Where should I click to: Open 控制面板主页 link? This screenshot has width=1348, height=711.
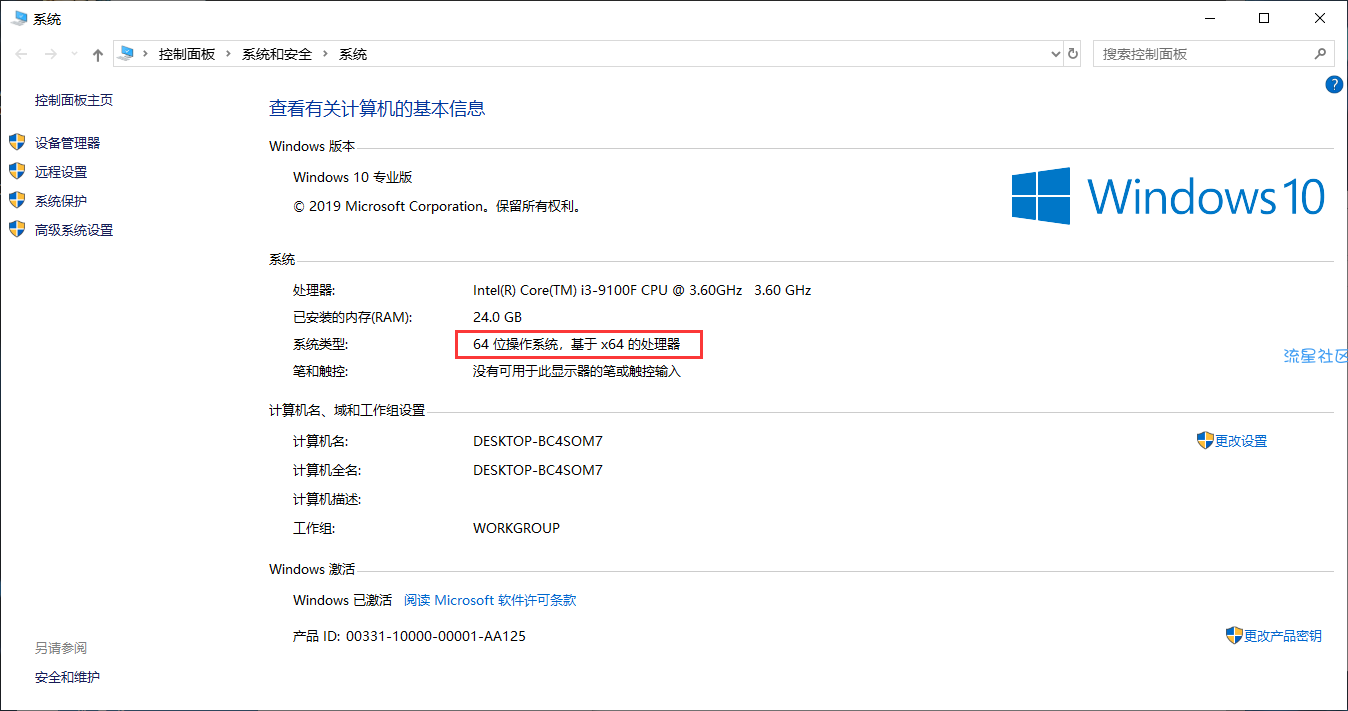74,100
